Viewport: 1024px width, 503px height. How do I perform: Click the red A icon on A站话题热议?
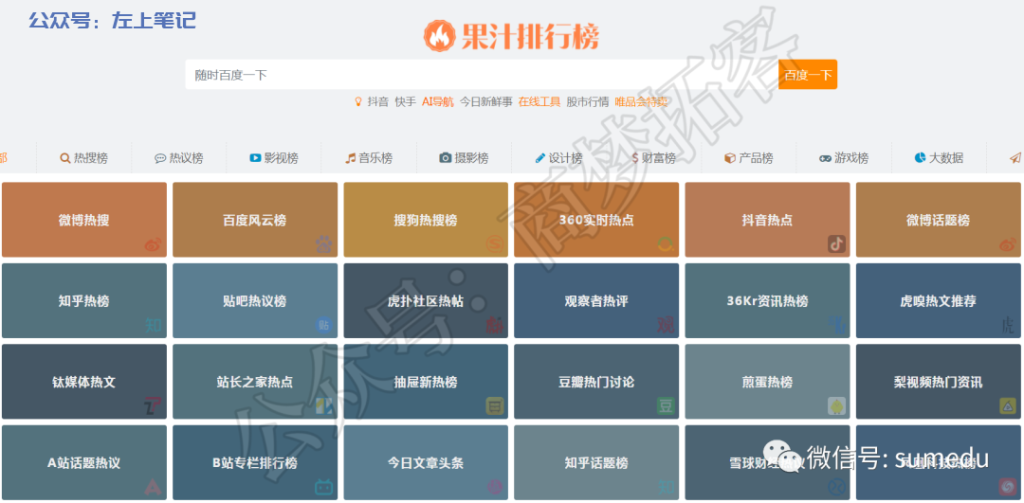(153, 487)
